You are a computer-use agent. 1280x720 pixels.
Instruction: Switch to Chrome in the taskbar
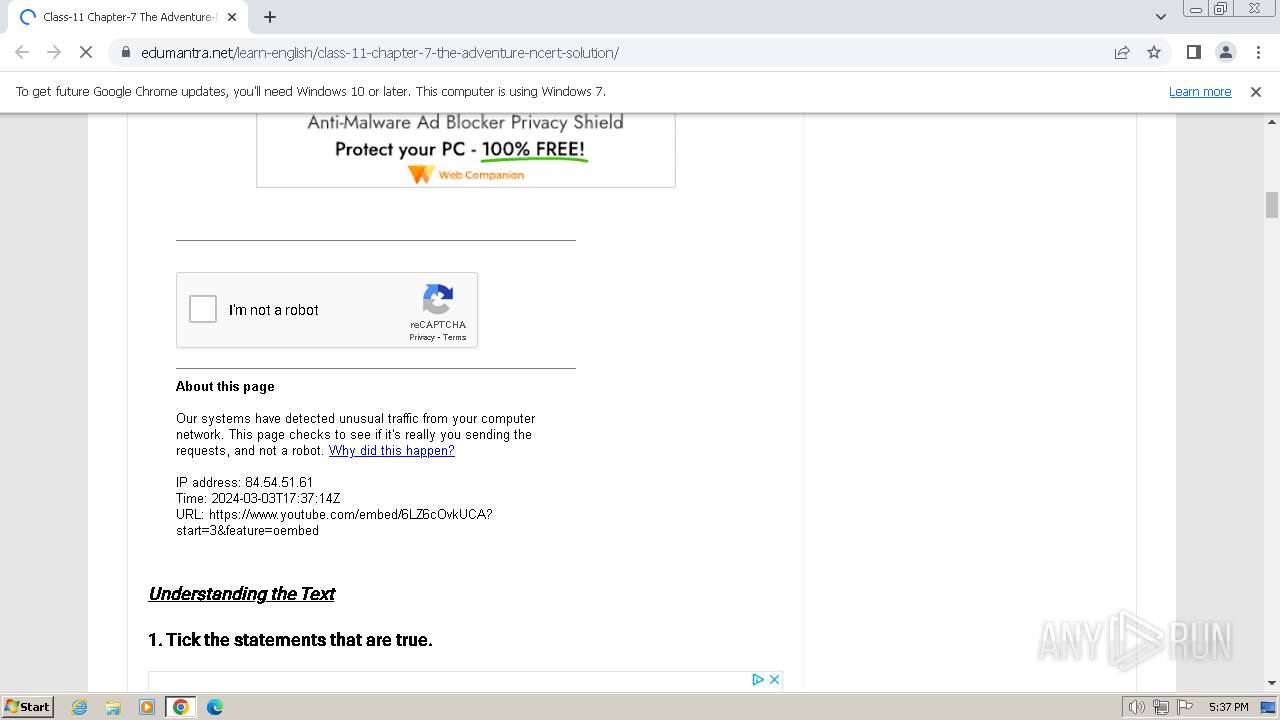click(x=181, y=707)
